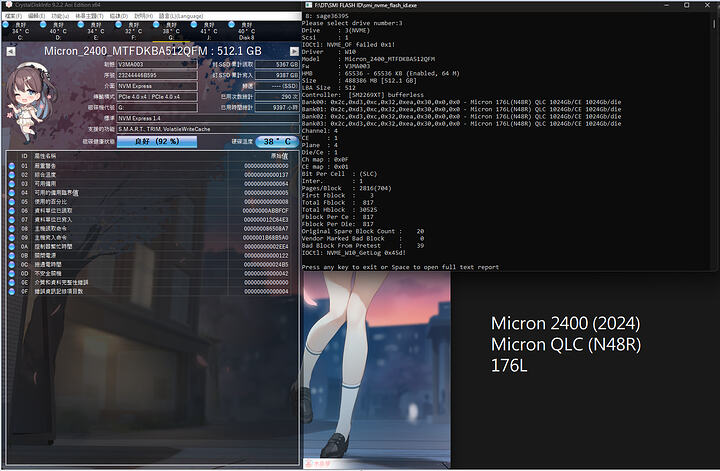Screen dimensions: 720x471
Task: Open the File (F) menu
Action: (13, 16)
